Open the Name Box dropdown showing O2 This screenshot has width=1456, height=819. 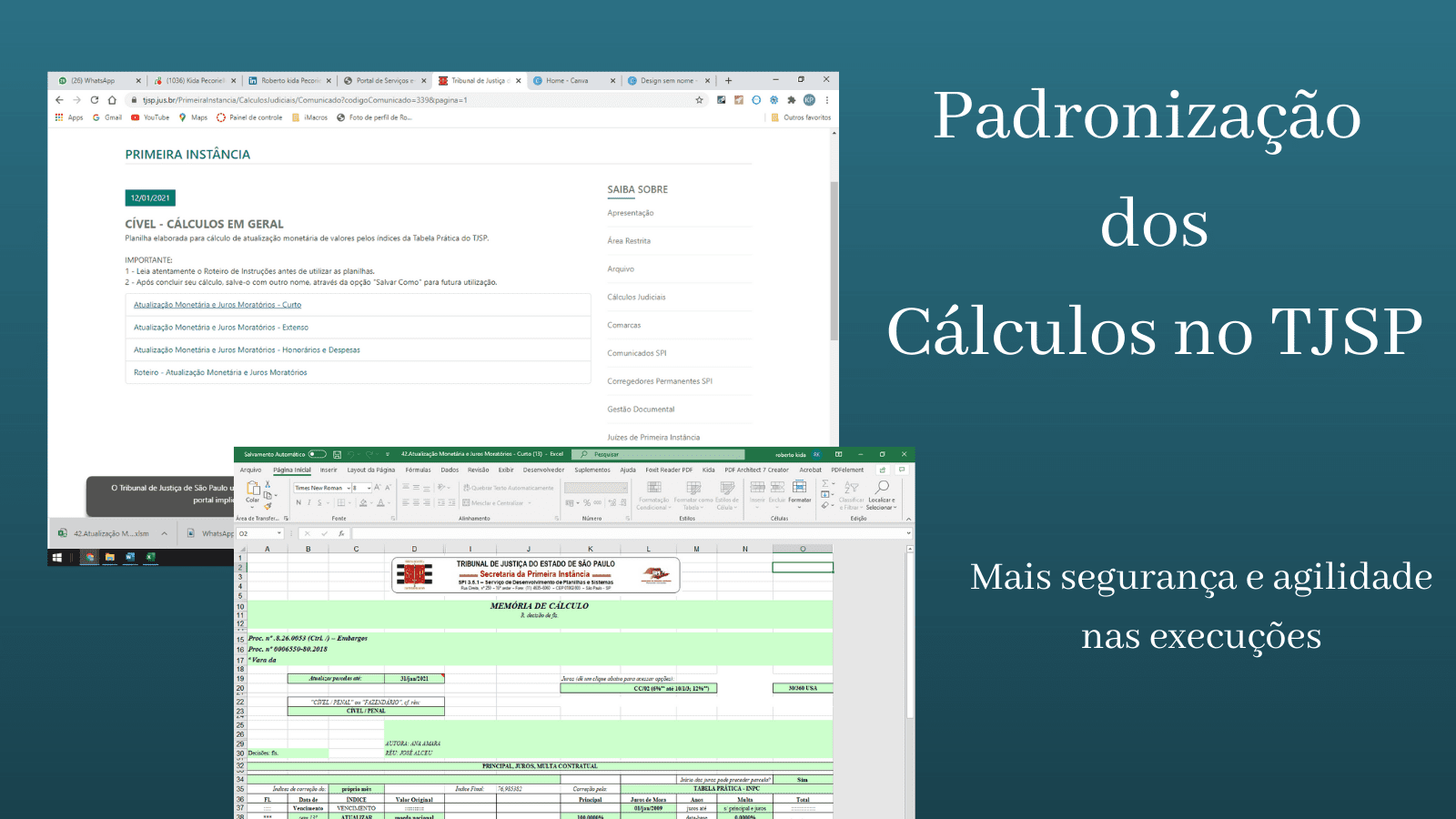(x=279, y=533)
